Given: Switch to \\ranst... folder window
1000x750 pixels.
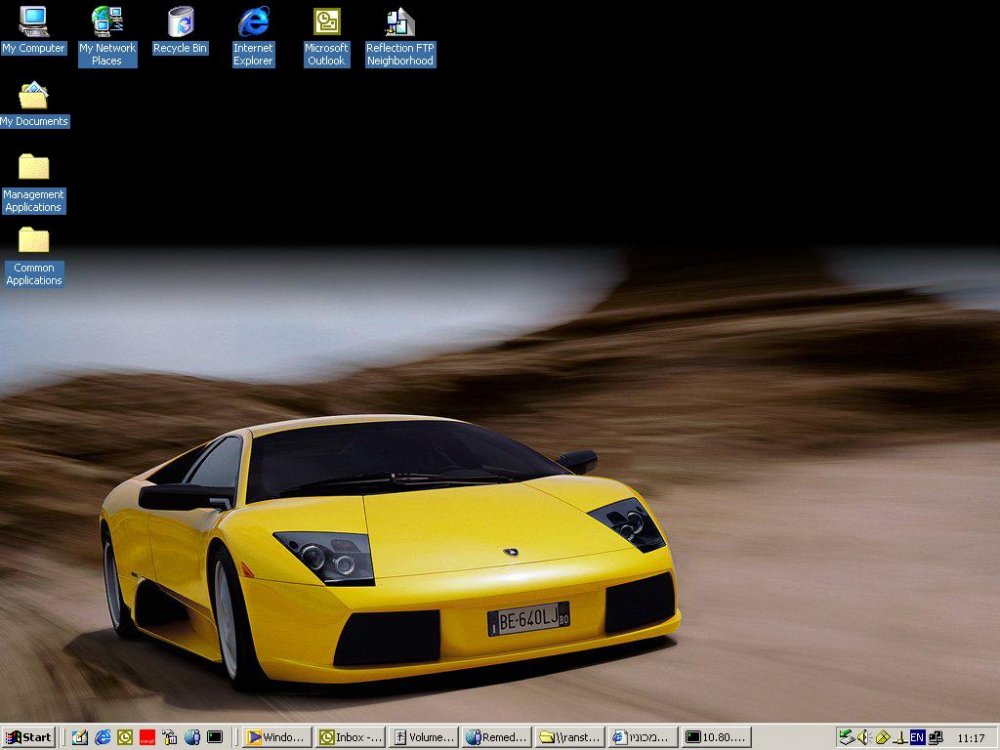Looking at the screenshot, I should click(x=570, y=737).
